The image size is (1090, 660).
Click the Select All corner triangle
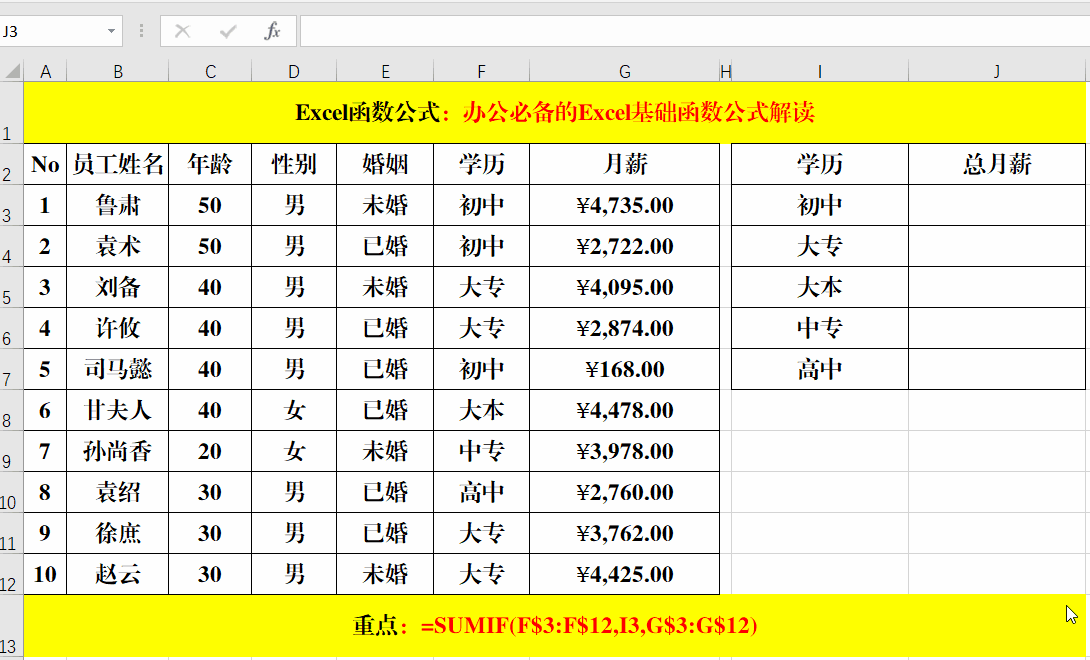(12, 71)
